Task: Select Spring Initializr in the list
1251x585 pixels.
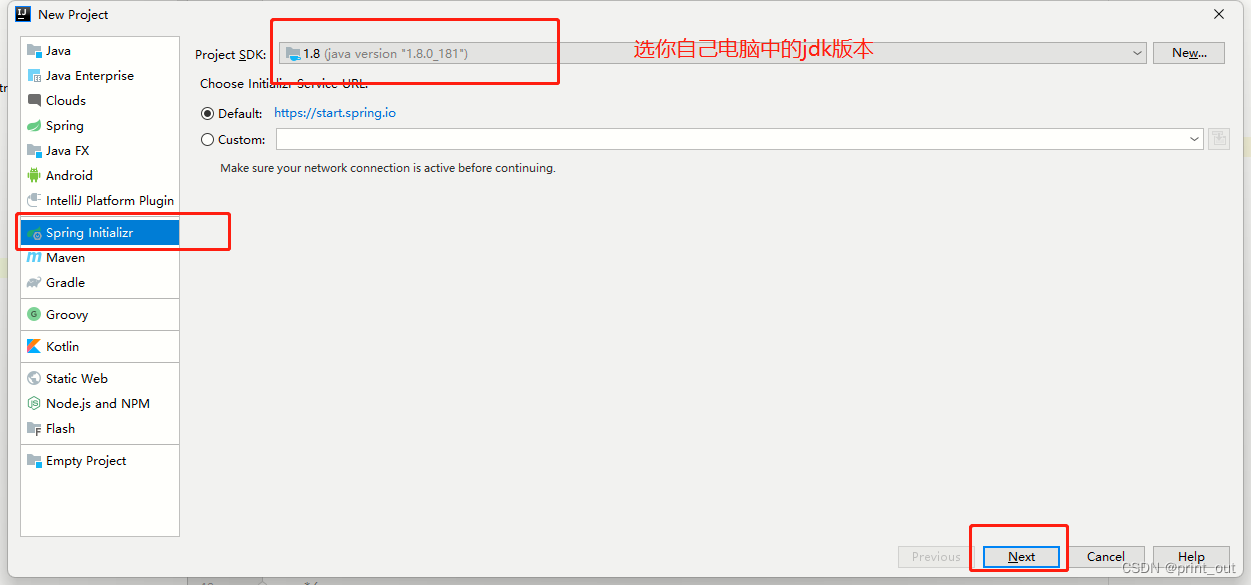Action: tap(100, 233)
